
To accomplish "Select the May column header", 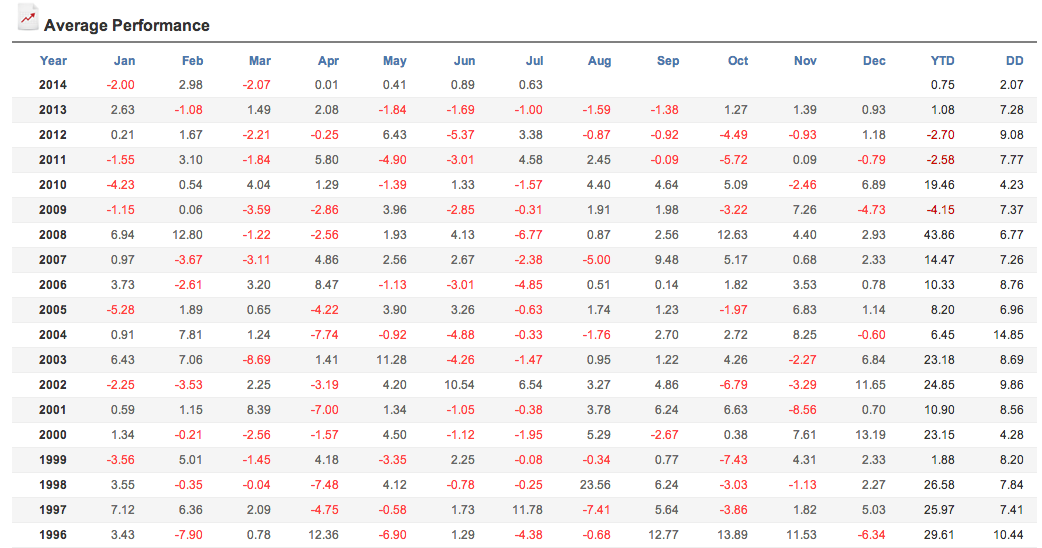I will [395, 60].
